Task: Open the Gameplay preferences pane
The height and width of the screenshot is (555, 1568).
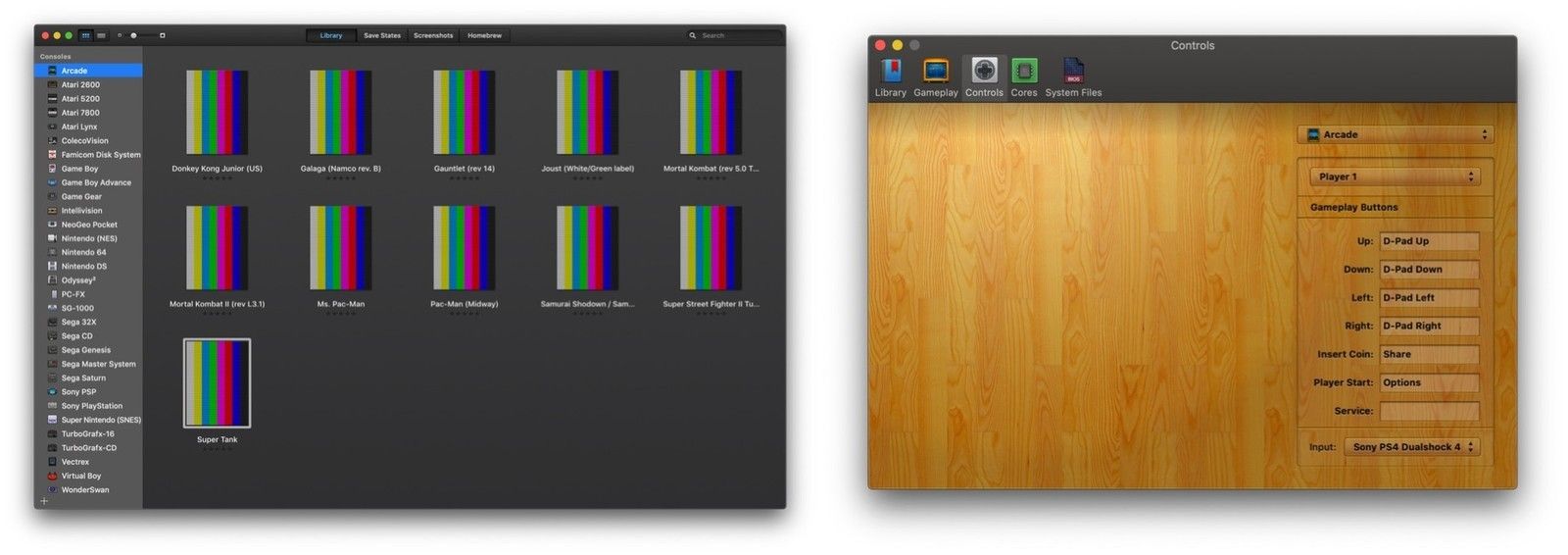Action: [x=936, y=72]
